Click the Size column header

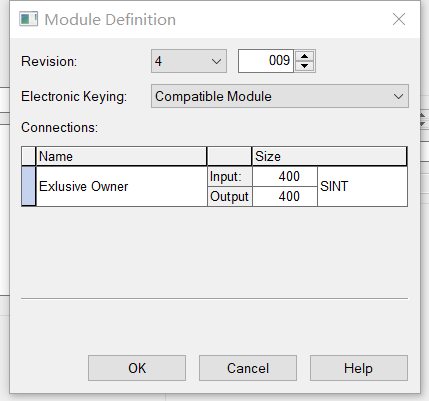coord(329,156)
